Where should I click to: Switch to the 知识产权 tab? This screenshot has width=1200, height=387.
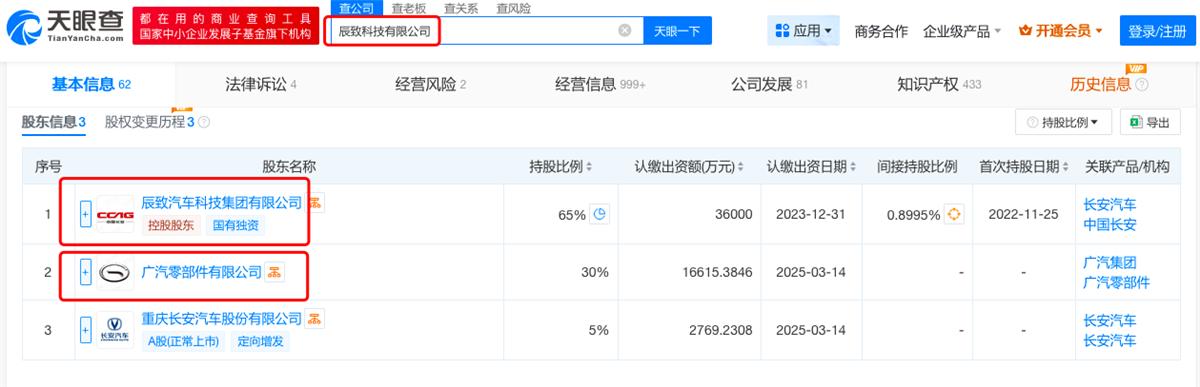pyautogui.click(x=926, y=84)
